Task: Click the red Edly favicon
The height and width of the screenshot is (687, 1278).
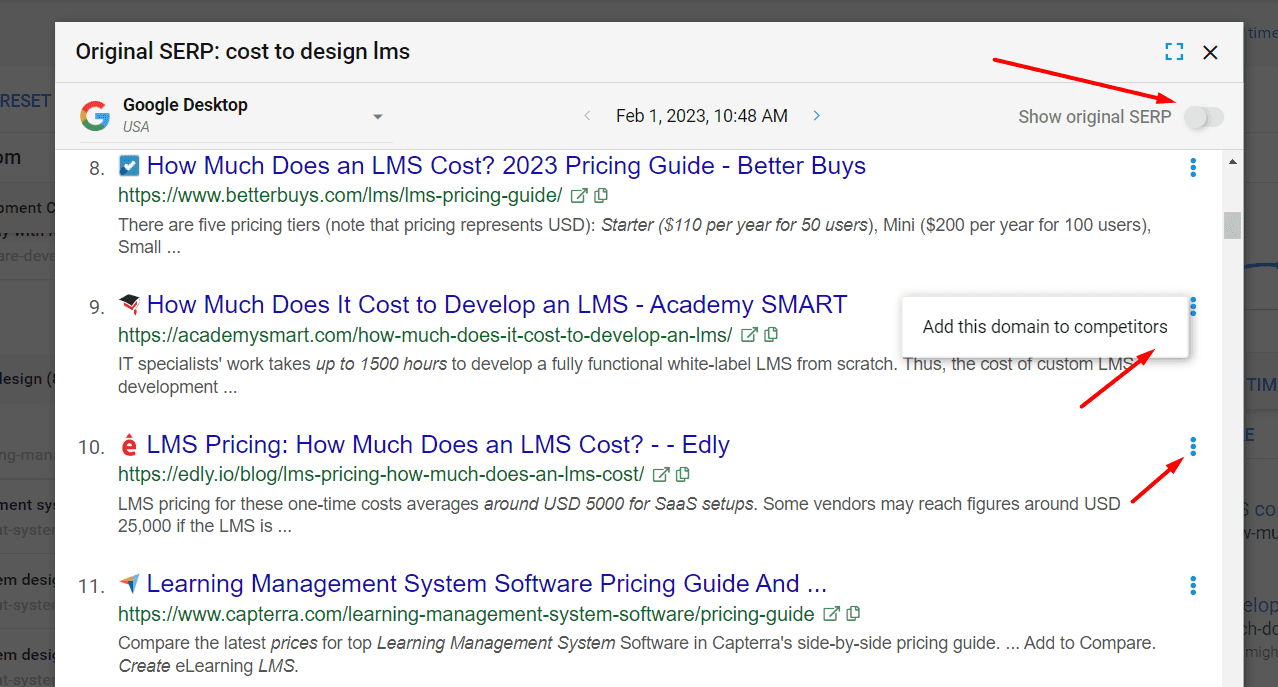Action: [x=128, y=444]
